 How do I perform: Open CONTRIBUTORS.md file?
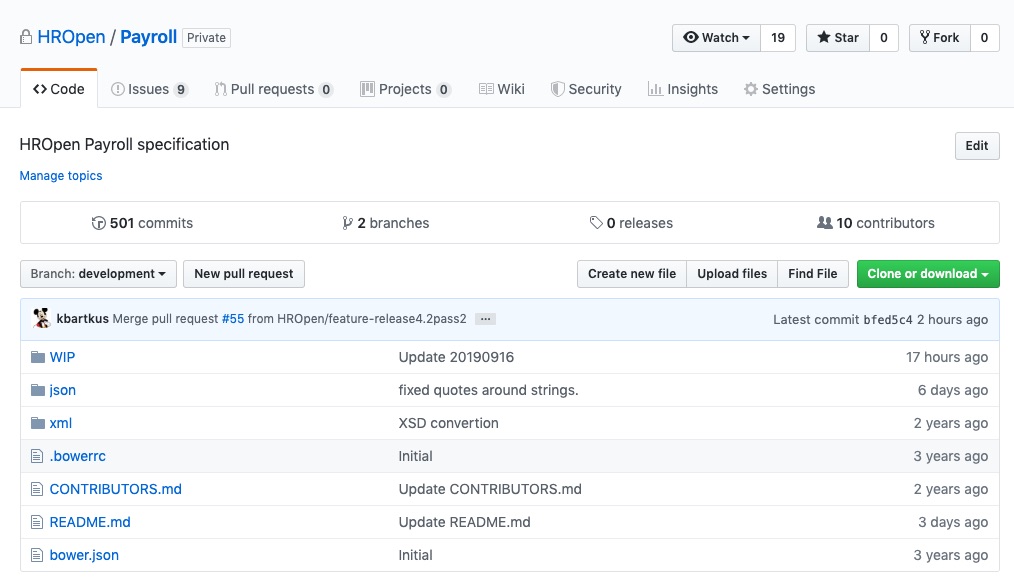pyautogui.click(x=116, y=489)
